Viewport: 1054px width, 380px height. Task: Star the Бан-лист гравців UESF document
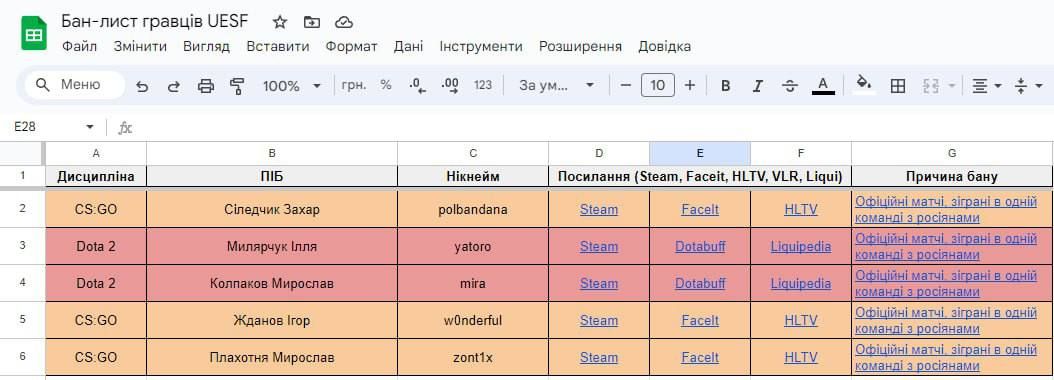(x=280, y=22)
